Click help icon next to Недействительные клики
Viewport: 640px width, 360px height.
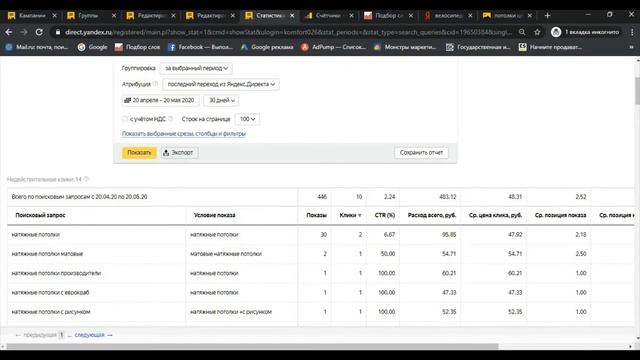tap(86, 179)
